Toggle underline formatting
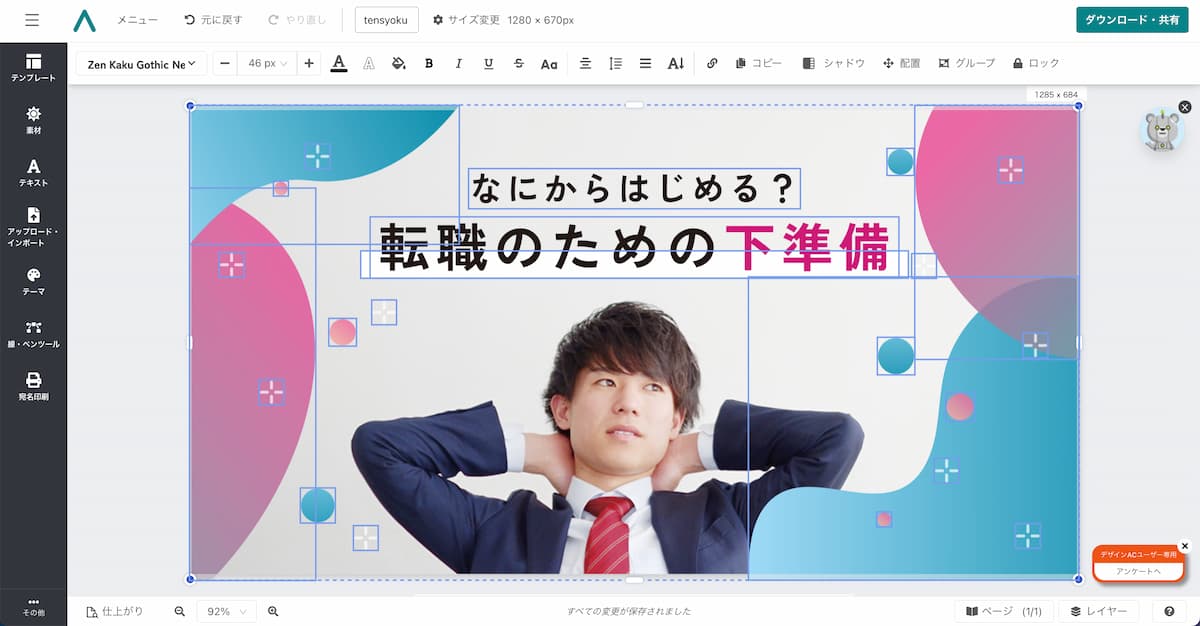Image resolution: width=1200 pixels, height=626 pixels. coord(488,63)
